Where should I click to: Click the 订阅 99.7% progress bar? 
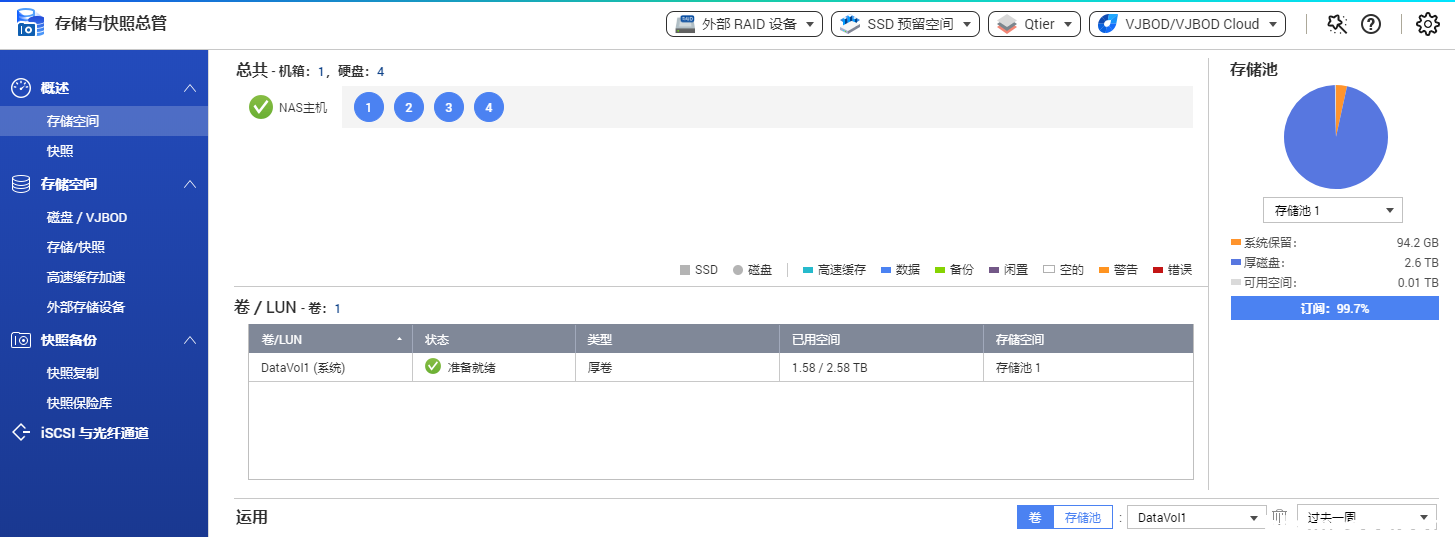click(x=1334, y=309)
